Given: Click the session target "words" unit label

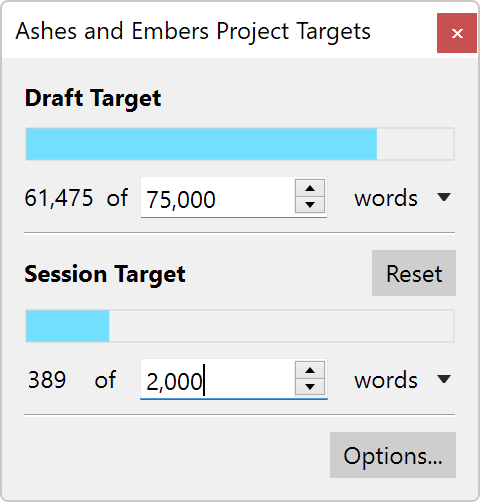Looking at the screenshot, I should (386, 380).
